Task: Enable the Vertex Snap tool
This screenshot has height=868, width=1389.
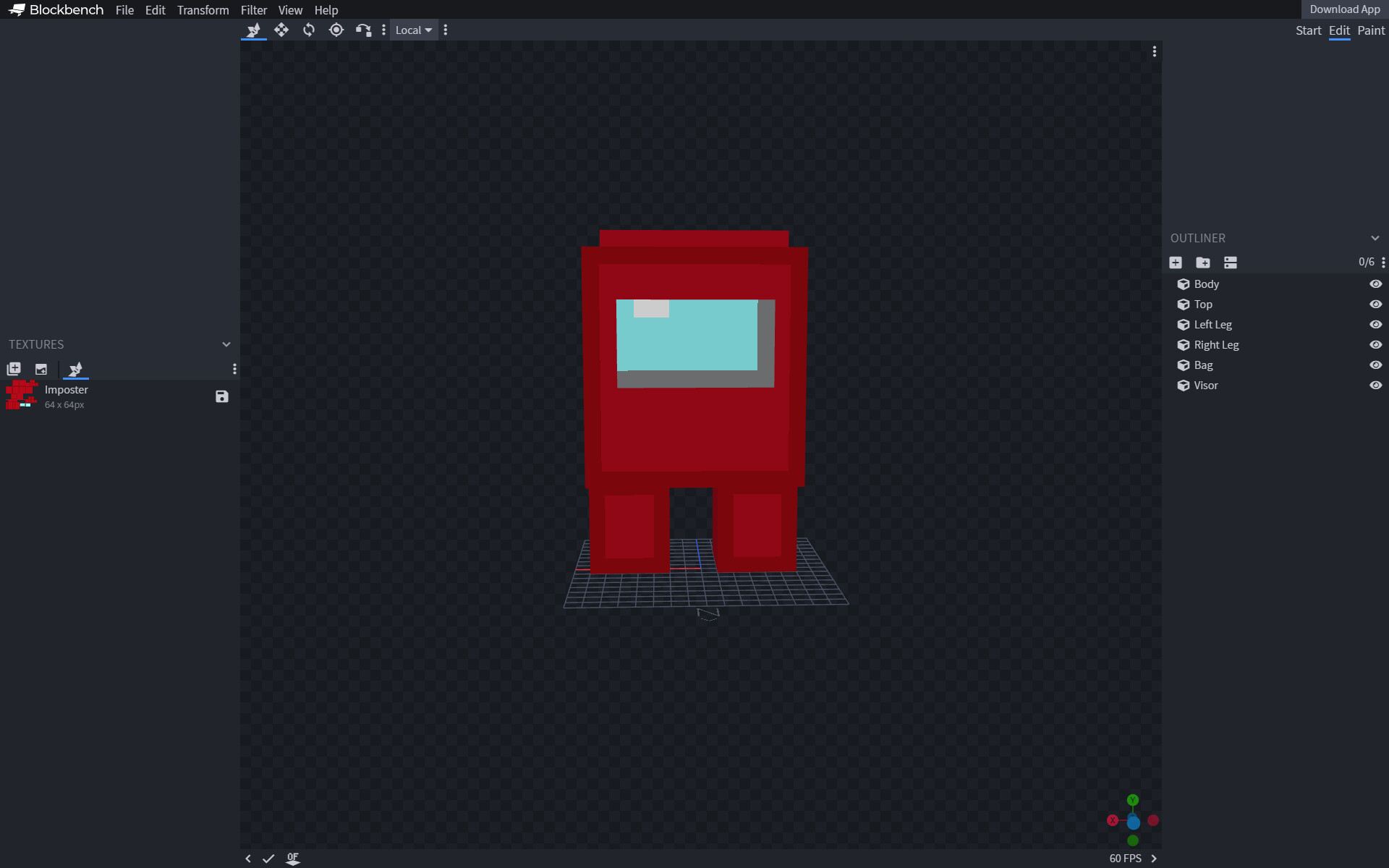Action: click(x=362, y=30)
